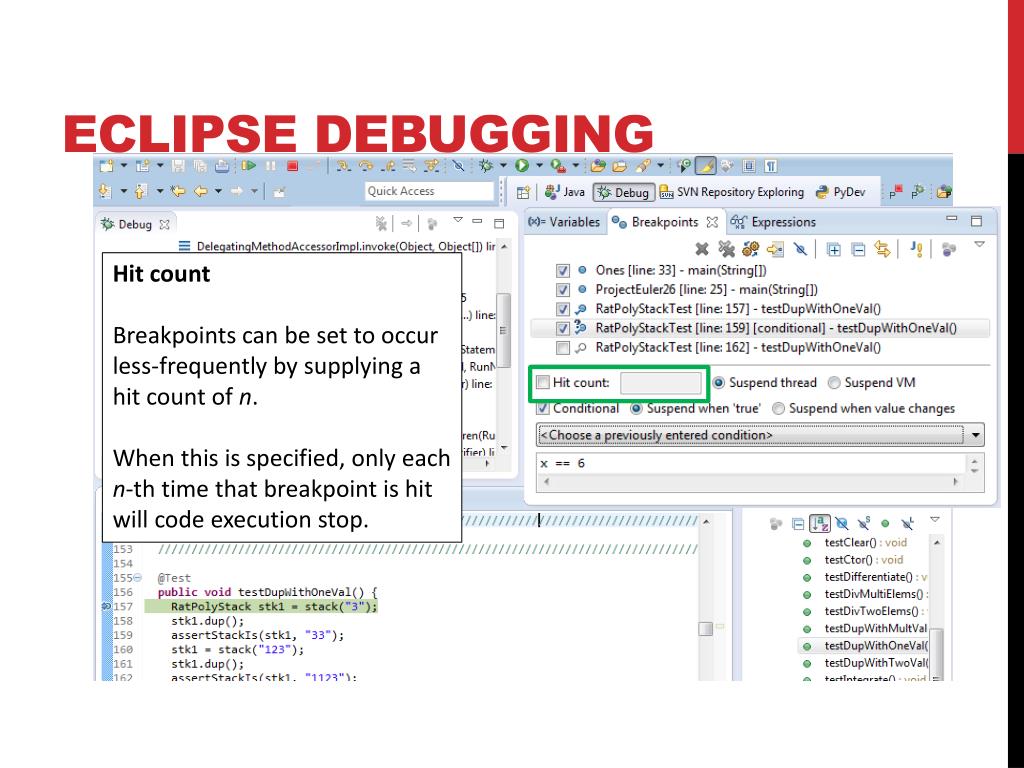Open dropdown arrow next to Debug launch icon

pos(503,166)
